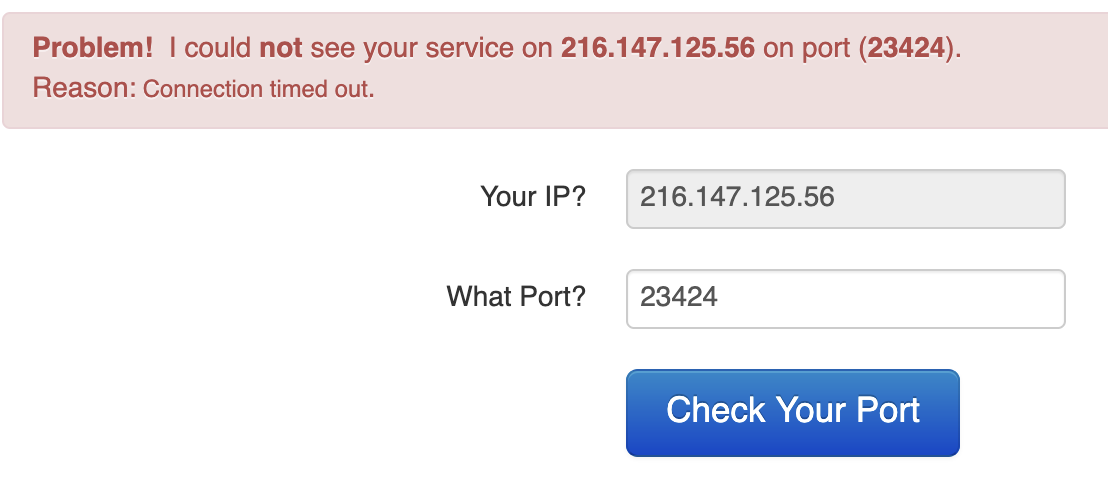This screenshot has height=494, width=1108.
Task: Click the 'Reason:' text in the alert
Action: [84, 88]
